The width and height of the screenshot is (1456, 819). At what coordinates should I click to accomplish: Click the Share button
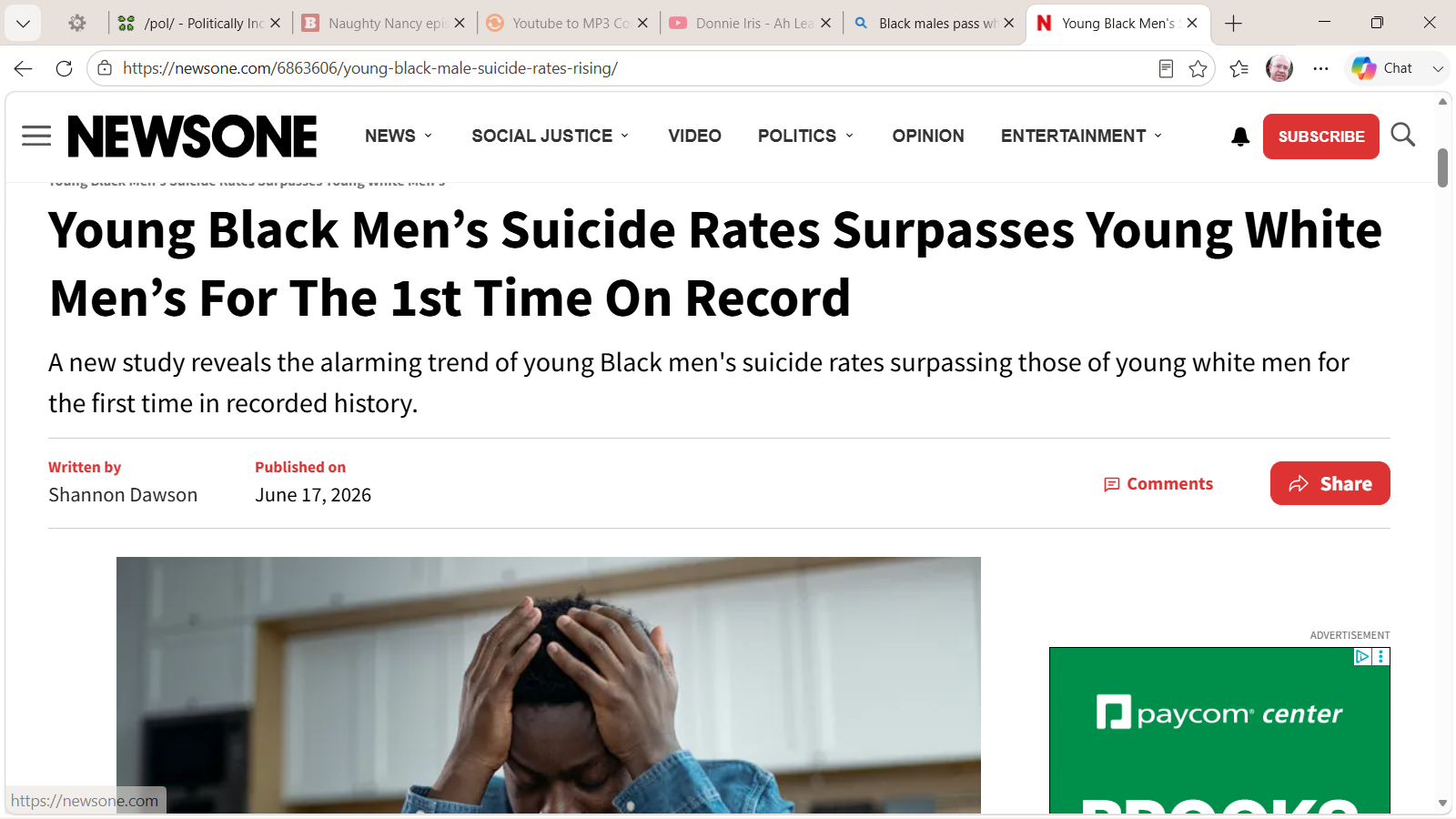1330,483
